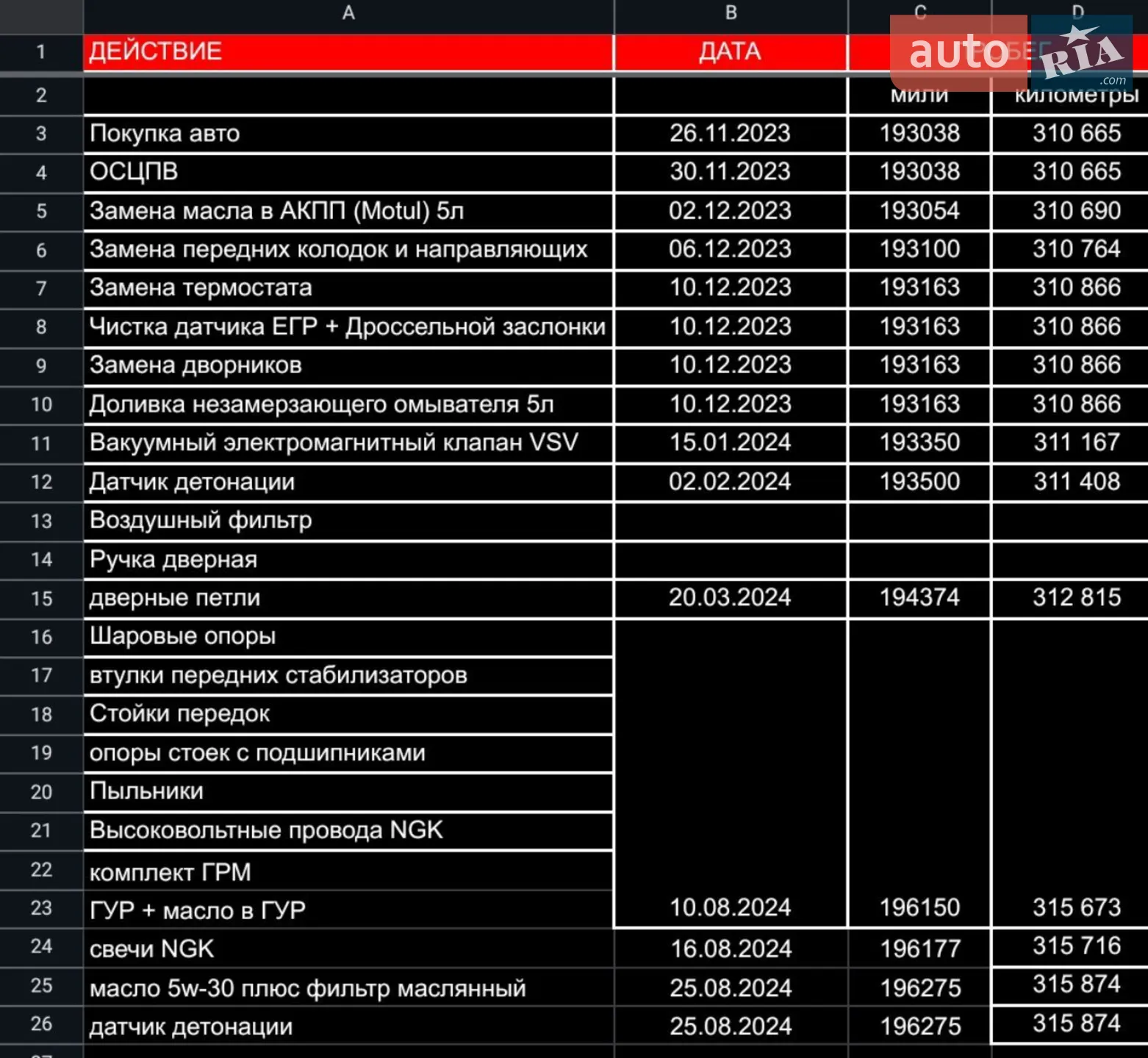The width and height of the screenshot is (1148, 1058).
Task: Click row 1 number header
Action: pyautogui.click(x=41, y=52)
